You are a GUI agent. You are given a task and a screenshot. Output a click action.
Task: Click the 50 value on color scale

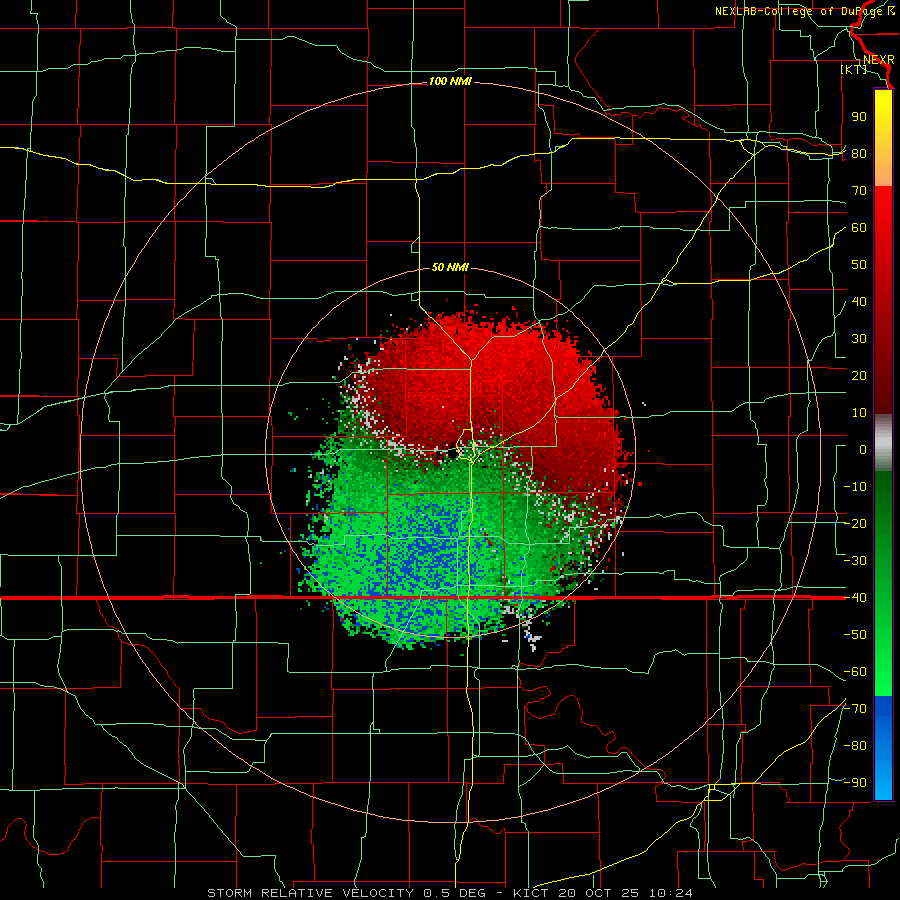(x=859, y=265)
